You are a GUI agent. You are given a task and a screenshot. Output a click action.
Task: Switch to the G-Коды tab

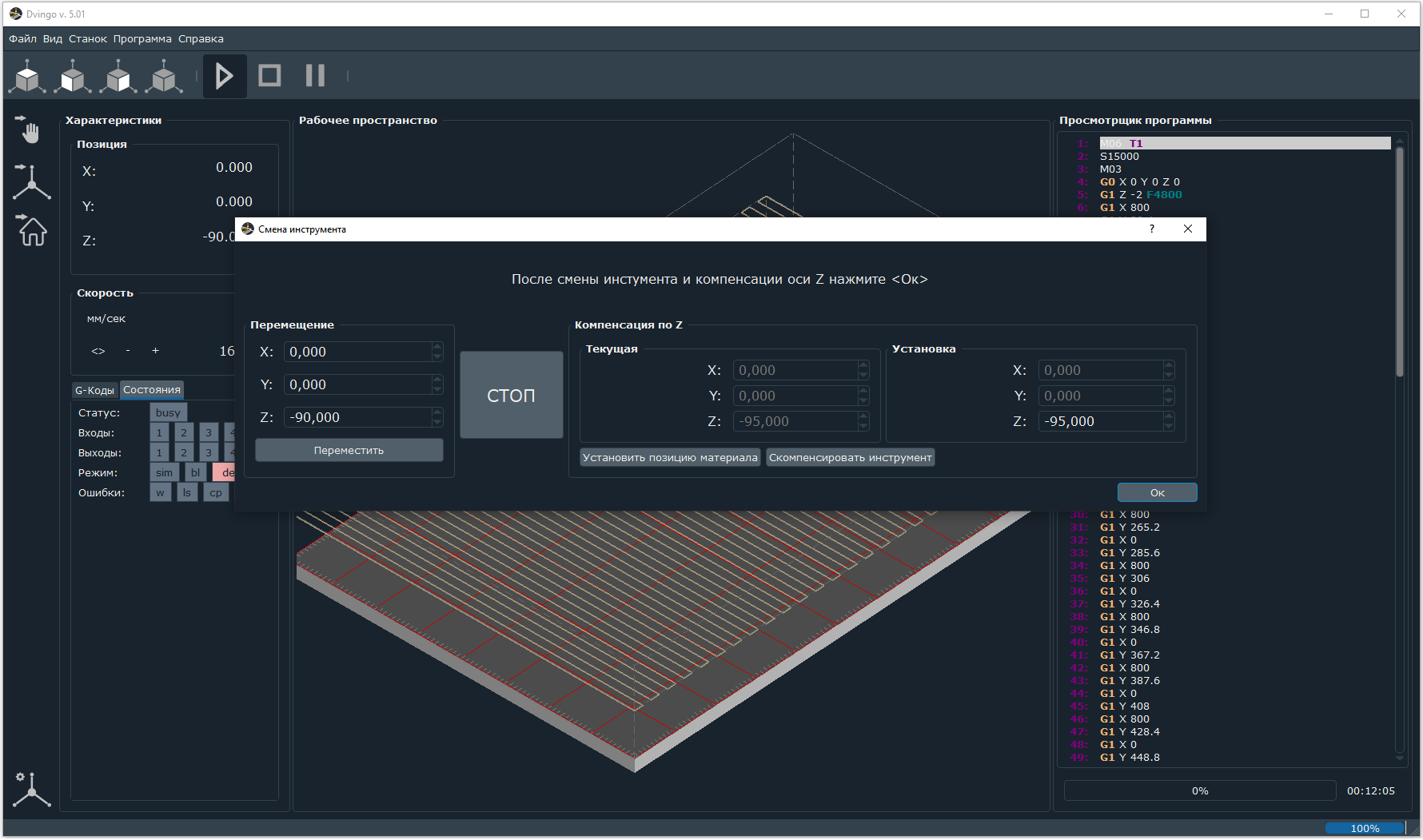(94, 390)
